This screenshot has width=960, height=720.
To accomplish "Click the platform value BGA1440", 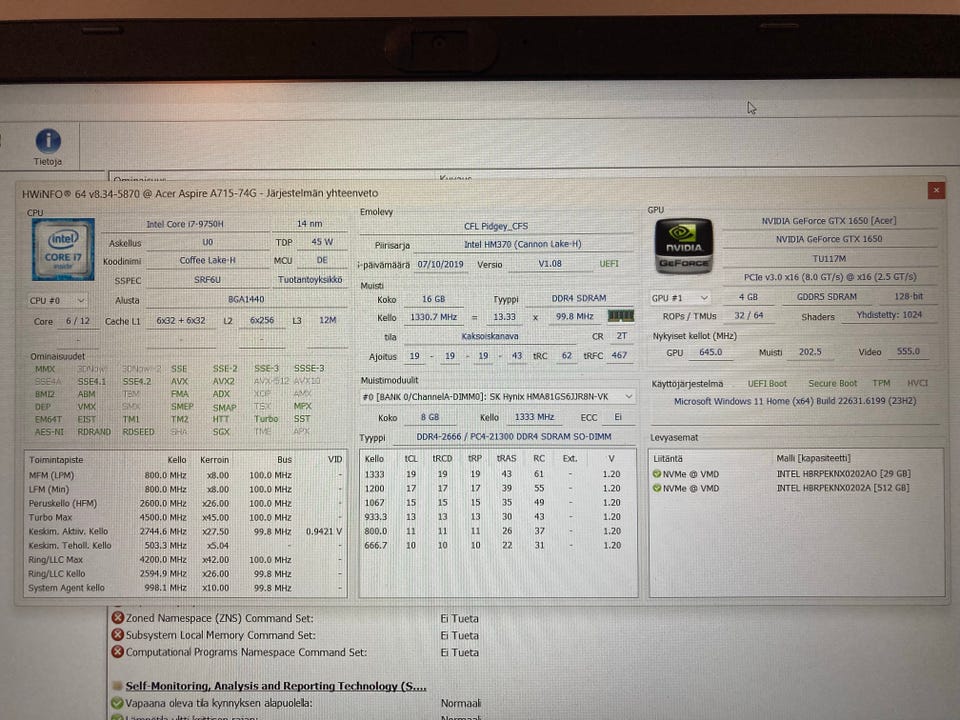I will pyautogui.click(x=246, y=299).
